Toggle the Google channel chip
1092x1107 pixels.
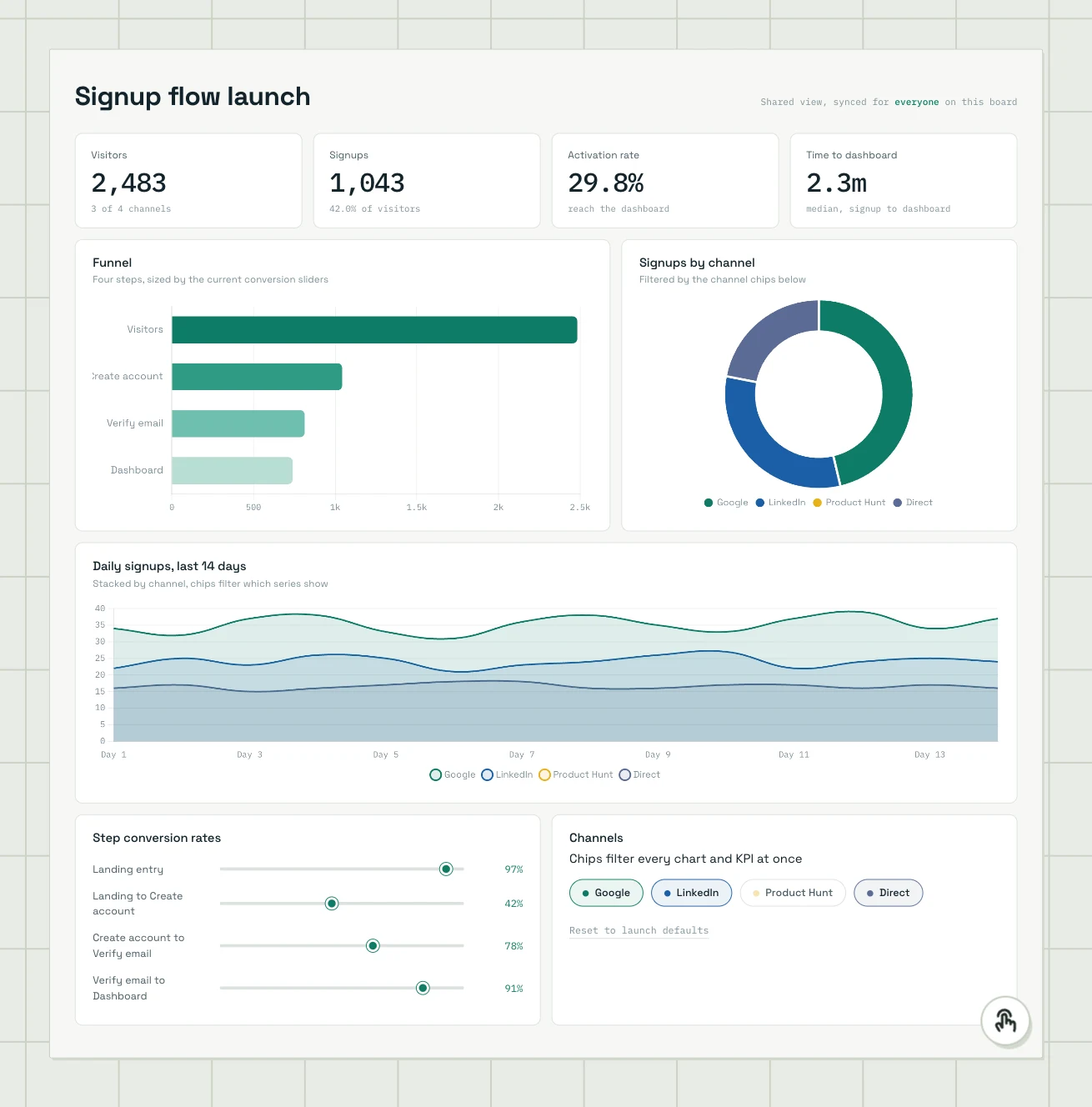[x=606, y=893]
